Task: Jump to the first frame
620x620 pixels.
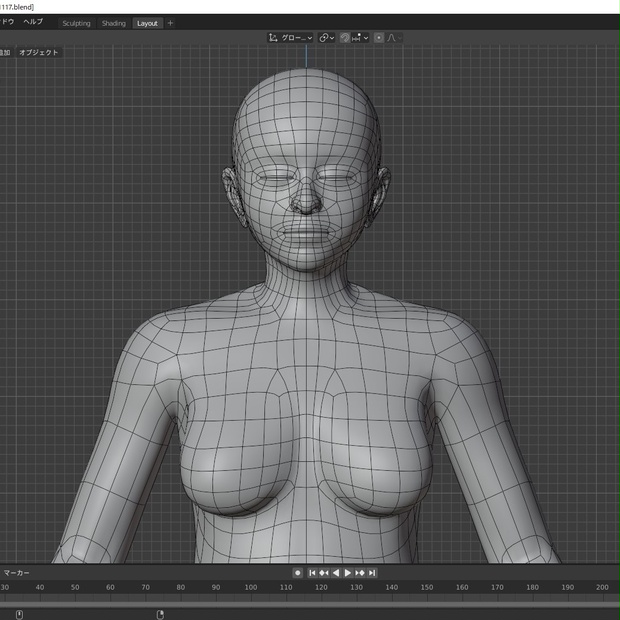Action: coord(312,573)
